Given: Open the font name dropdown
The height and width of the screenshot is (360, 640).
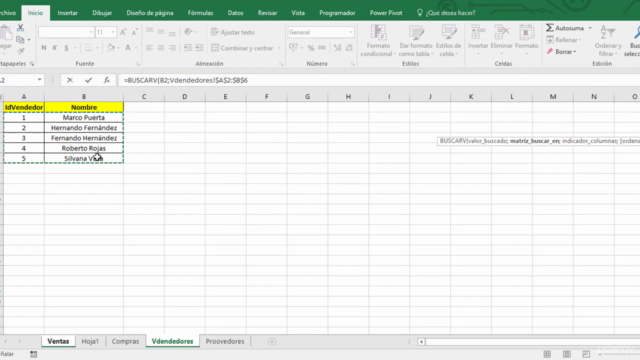Looking at the screenshot, I should 91,32.
